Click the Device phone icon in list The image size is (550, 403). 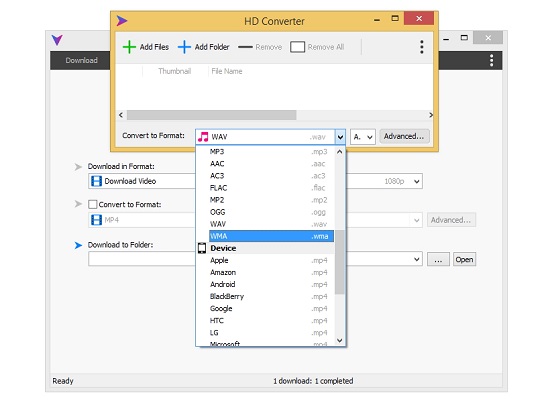[202, 248]
